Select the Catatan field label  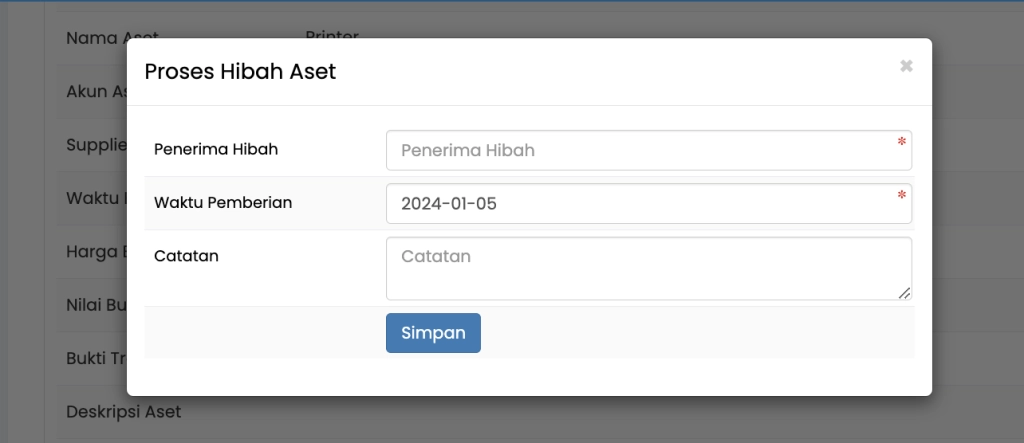coord(186,255)
